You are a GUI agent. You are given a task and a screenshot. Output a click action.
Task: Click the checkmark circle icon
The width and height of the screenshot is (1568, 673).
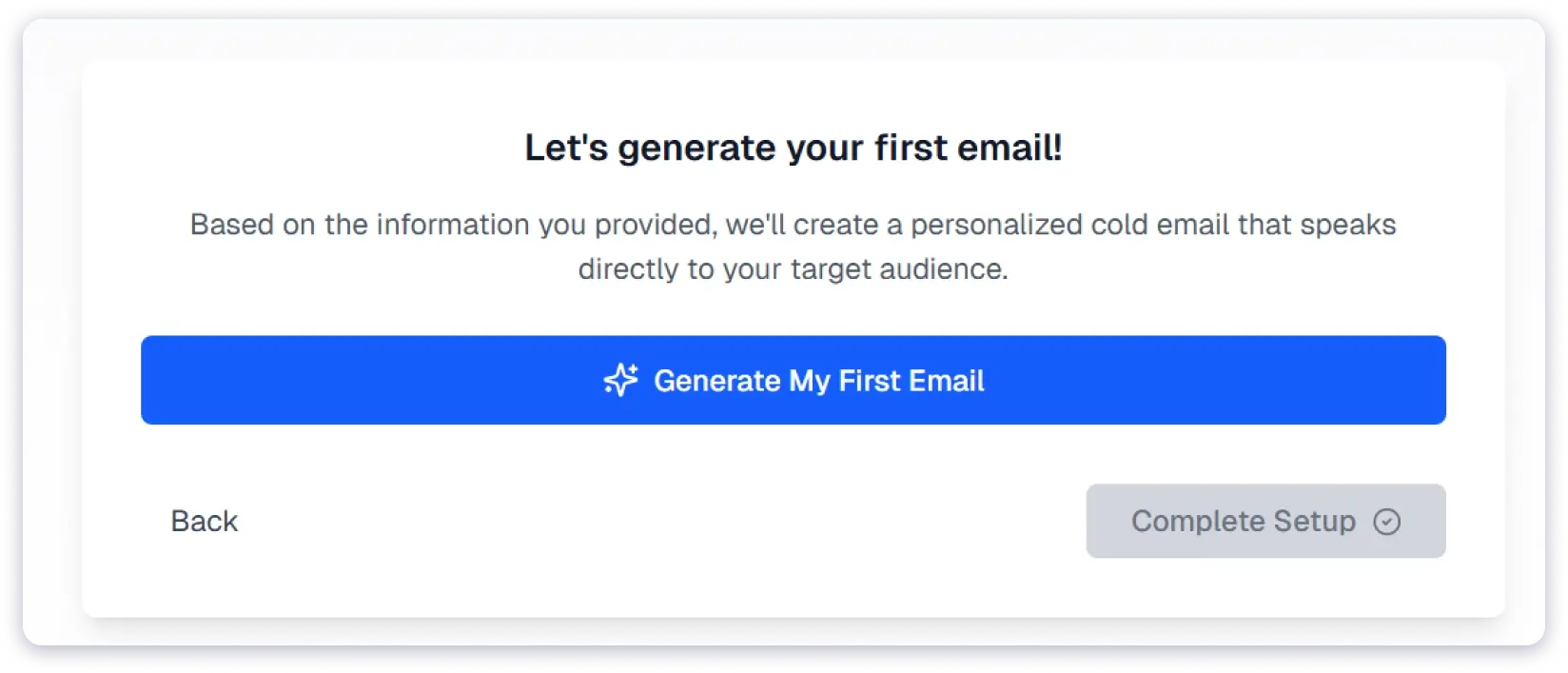point(1386,522)
